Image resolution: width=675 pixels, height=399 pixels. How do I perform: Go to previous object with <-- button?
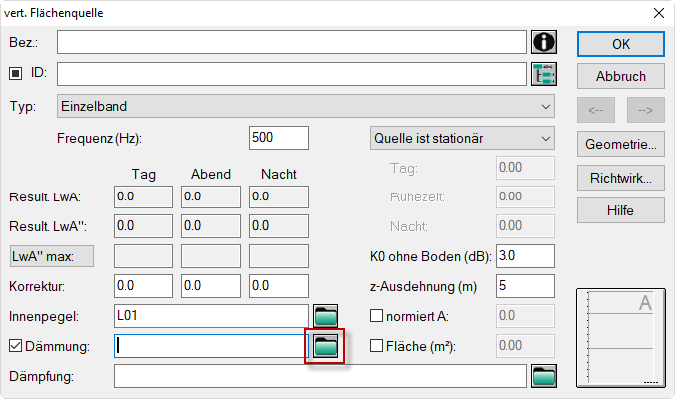pyautogui.click(x=596, y=110)
